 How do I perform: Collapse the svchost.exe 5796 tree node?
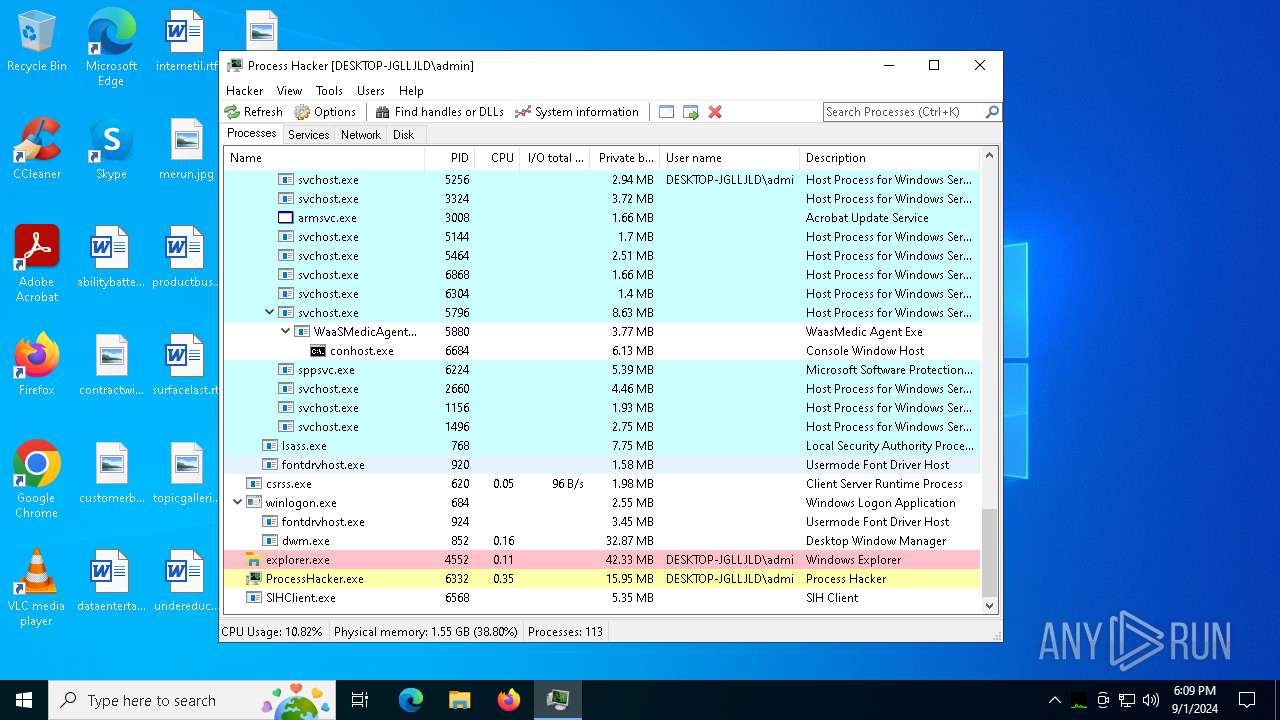[269, 313]
